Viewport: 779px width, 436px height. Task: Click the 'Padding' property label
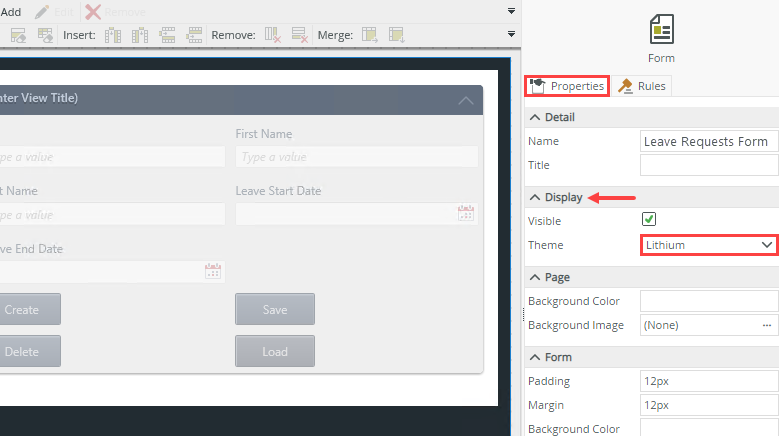pos(549,381)
